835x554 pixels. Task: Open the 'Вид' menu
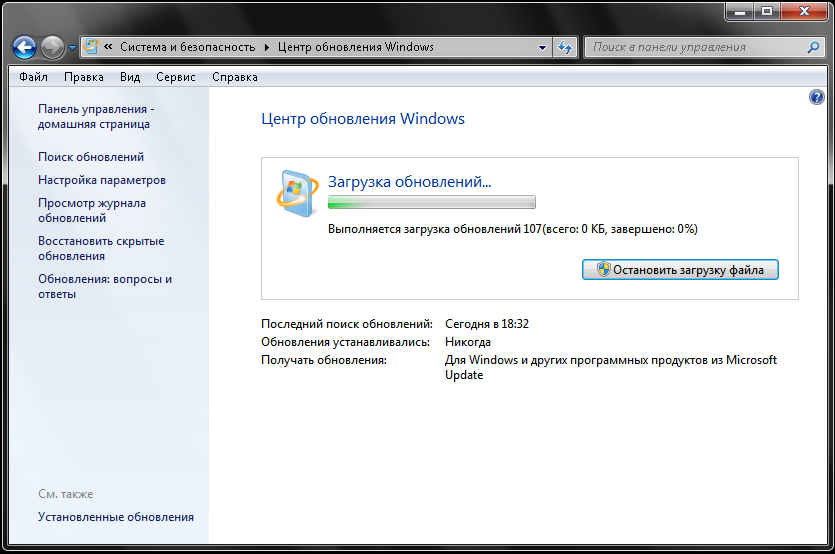pos(130,77)
